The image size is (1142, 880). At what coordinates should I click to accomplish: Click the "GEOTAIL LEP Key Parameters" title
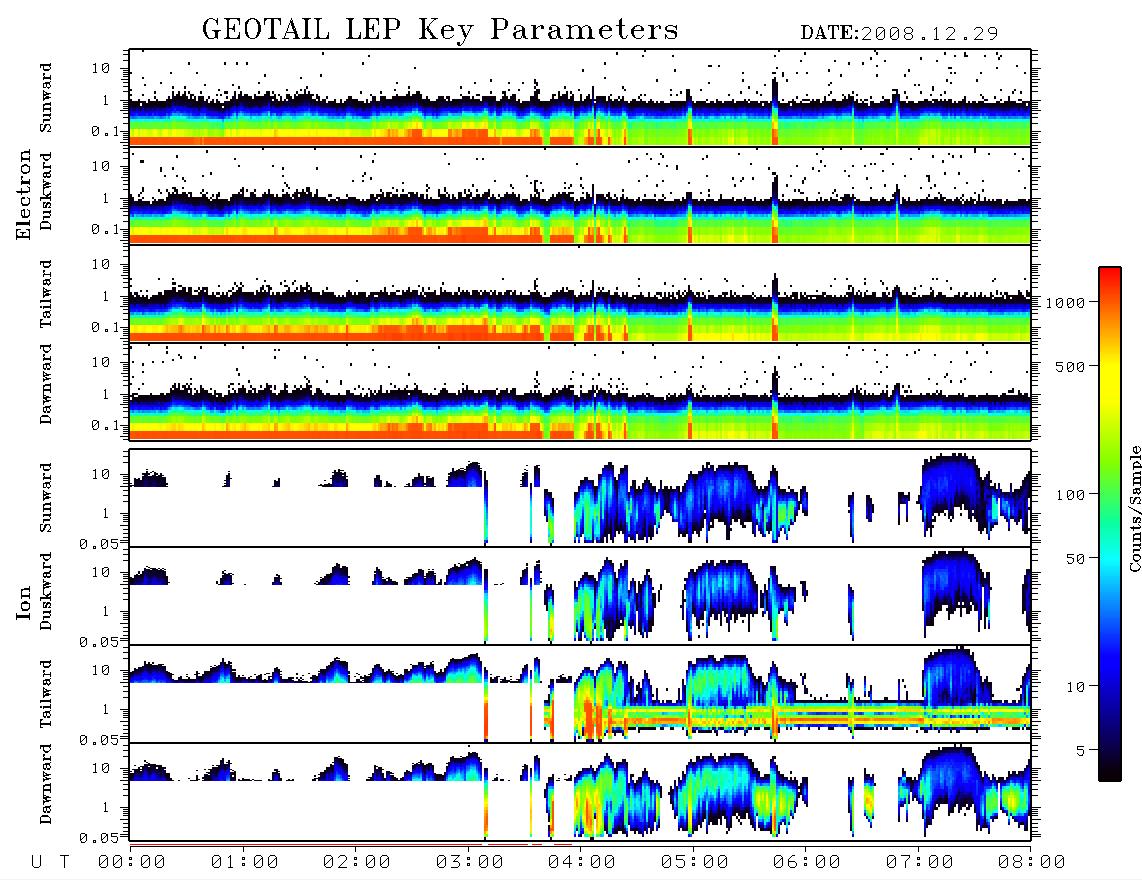(440, 30)
